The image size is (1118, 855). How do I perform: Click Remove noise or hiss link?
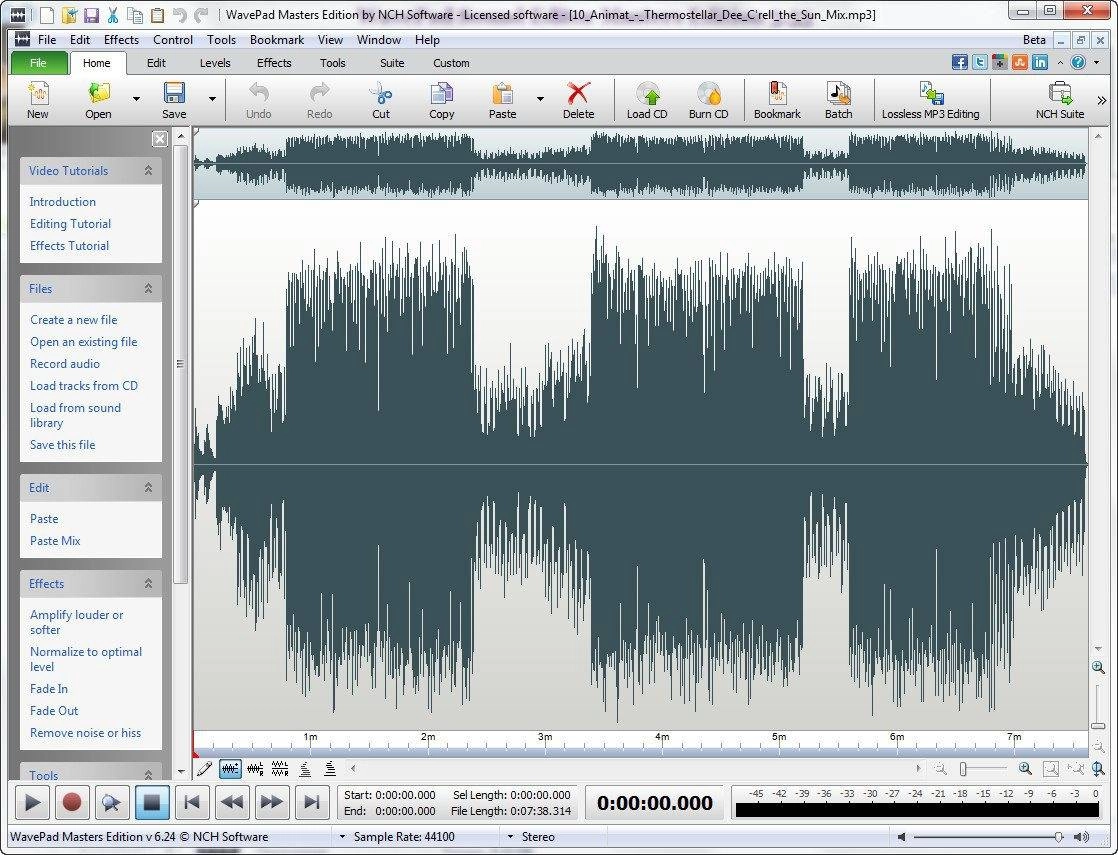coord(86,733)
